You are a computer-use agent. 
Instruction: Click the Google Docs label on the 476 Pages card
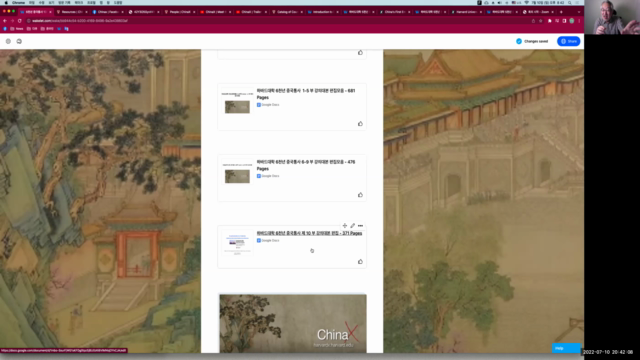268,176
